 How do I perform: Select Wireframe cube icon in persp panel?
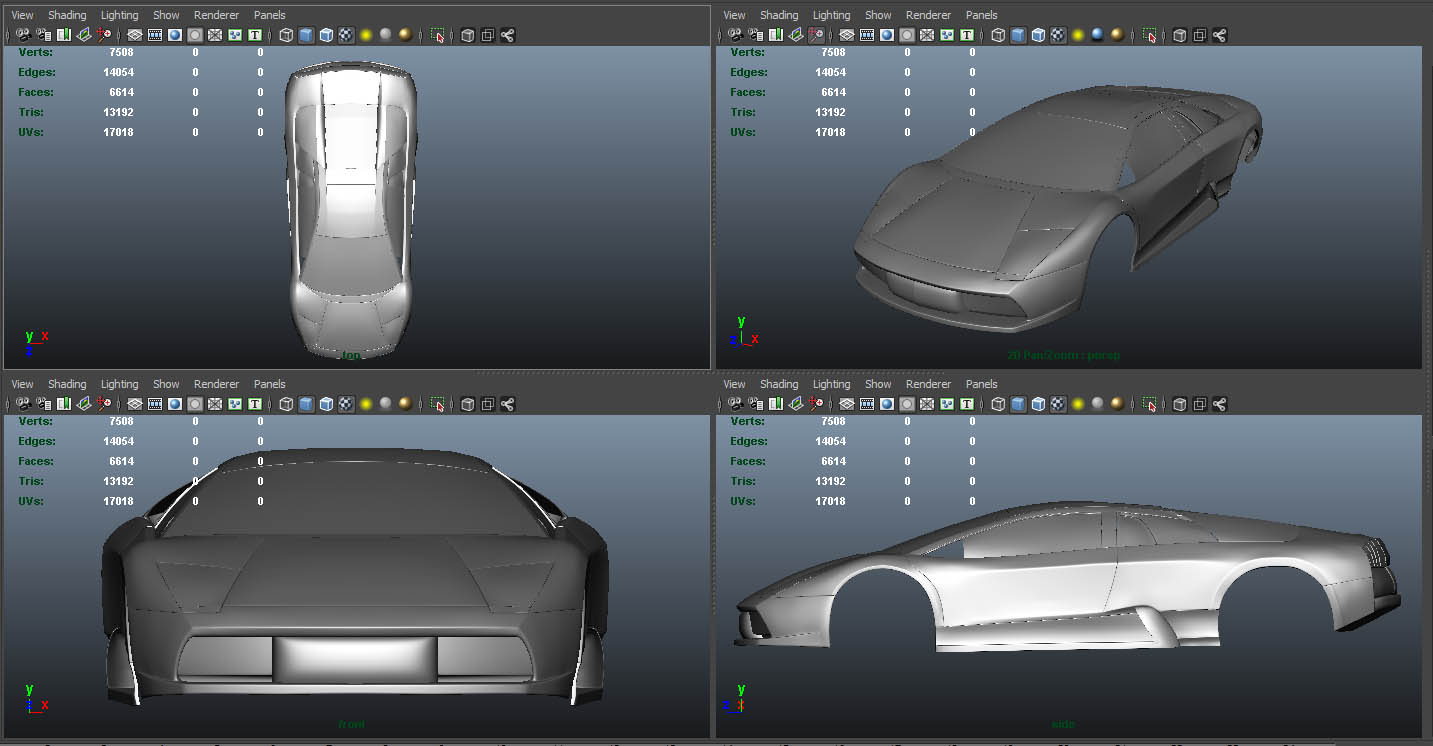998,35
